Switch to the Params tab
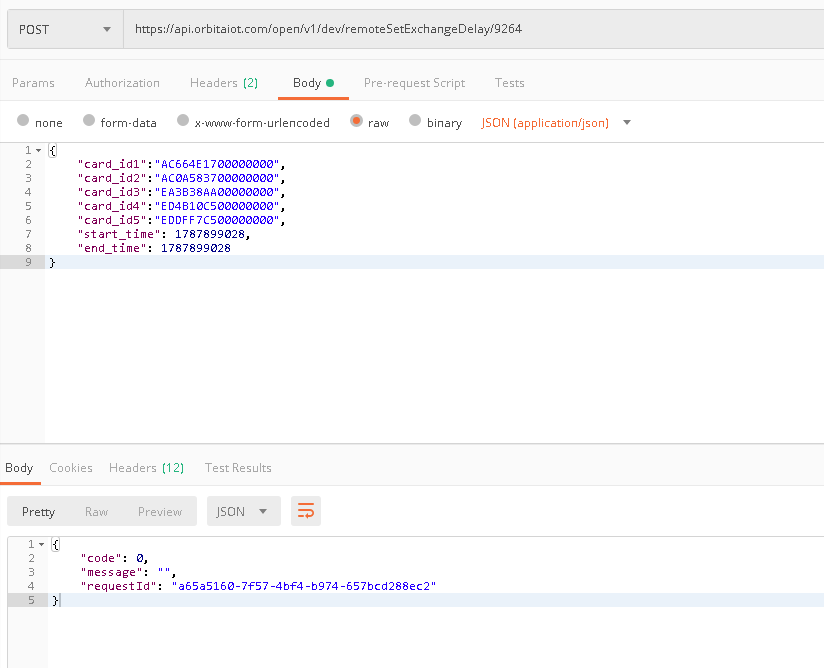This screenshot has height=668, width=824. click(33, 83)
